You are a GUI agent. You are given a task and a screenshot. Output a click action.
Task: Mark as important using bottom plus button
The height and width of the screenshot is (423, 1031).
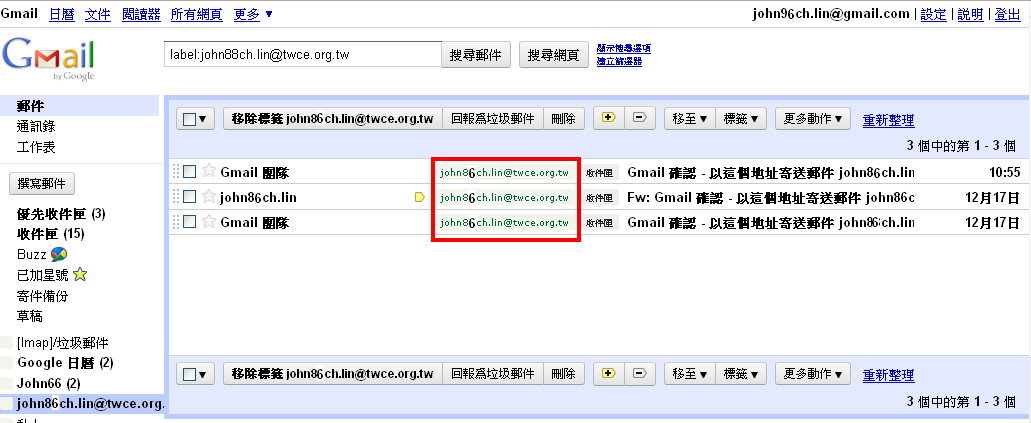click(x=608, y=374)
